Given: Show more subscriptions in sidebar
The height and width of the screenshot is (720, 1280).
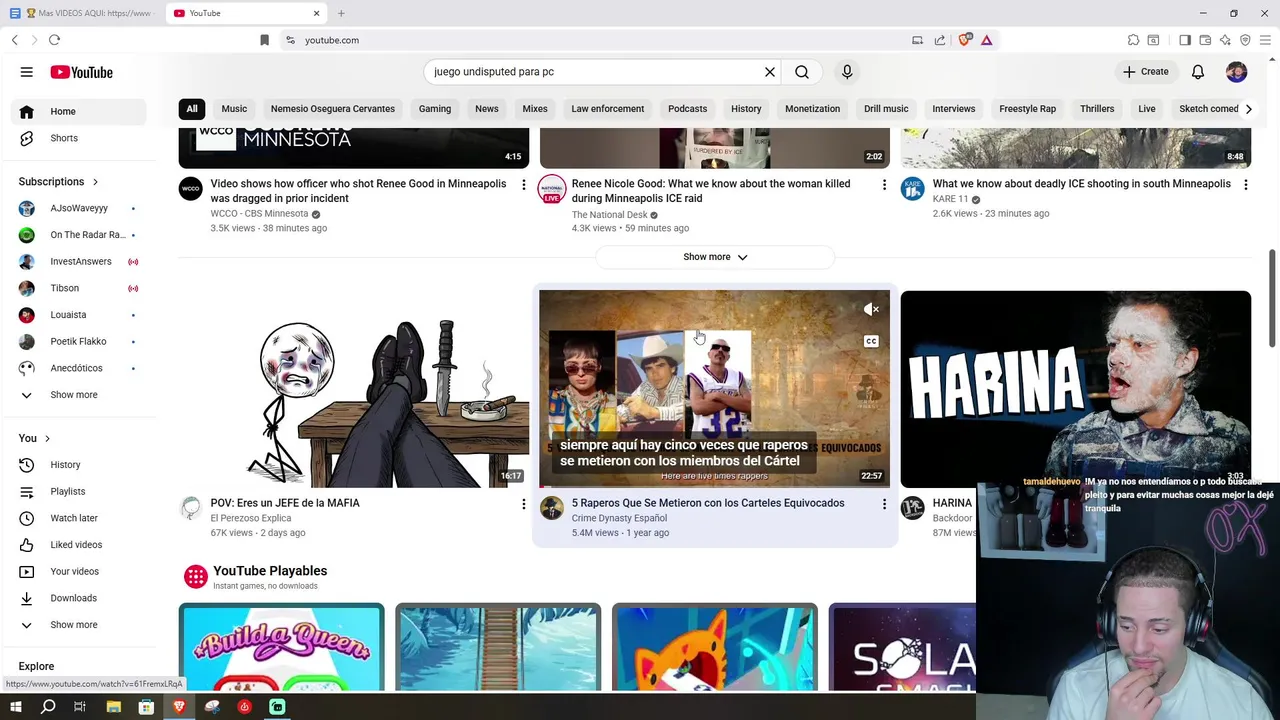Looking at the screenshot, I should (78, 395).
